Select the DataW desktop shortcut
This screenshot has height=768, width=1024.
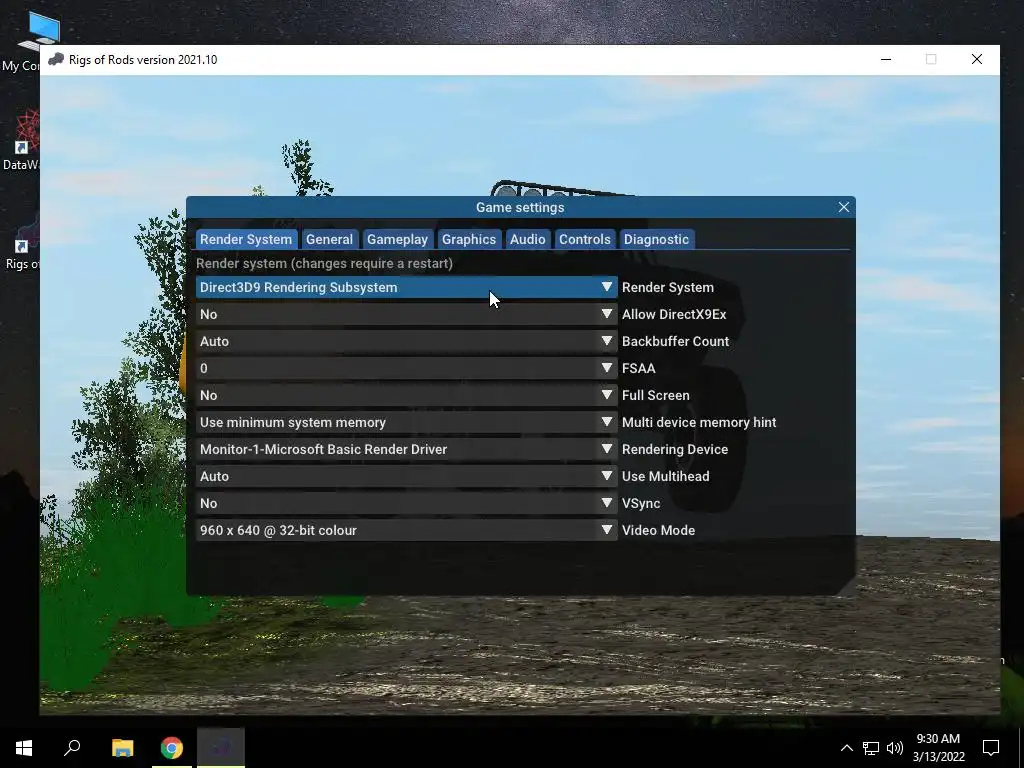point(20,140)
